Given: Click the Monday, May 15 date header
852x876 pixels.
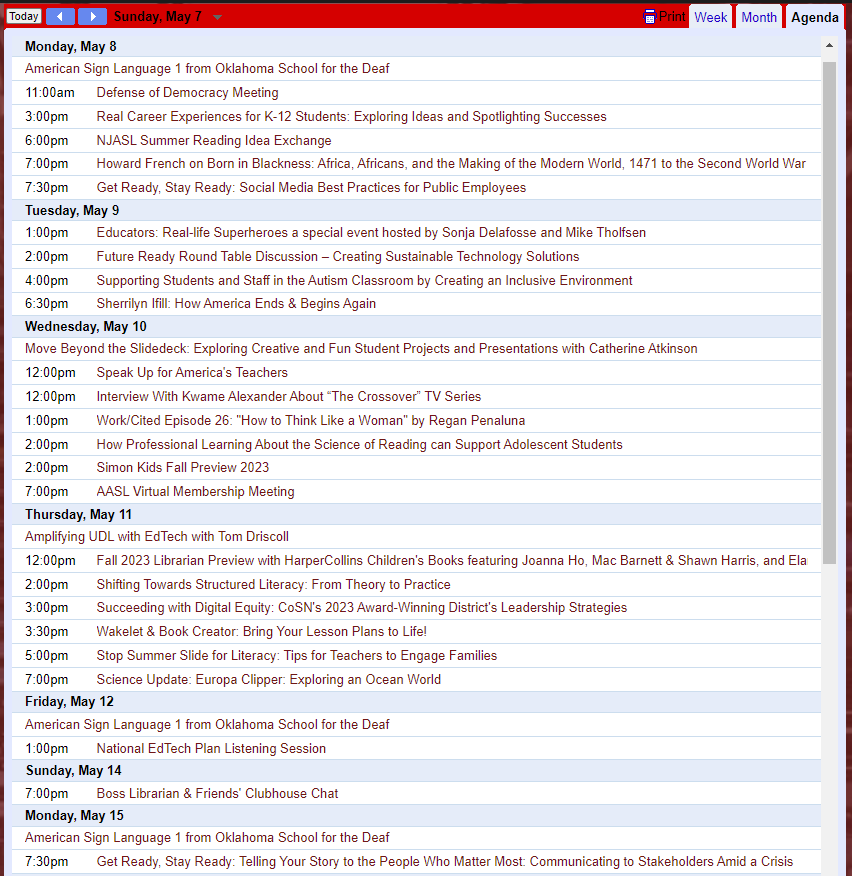Looking at the screenshot, I should coord(74,816).
